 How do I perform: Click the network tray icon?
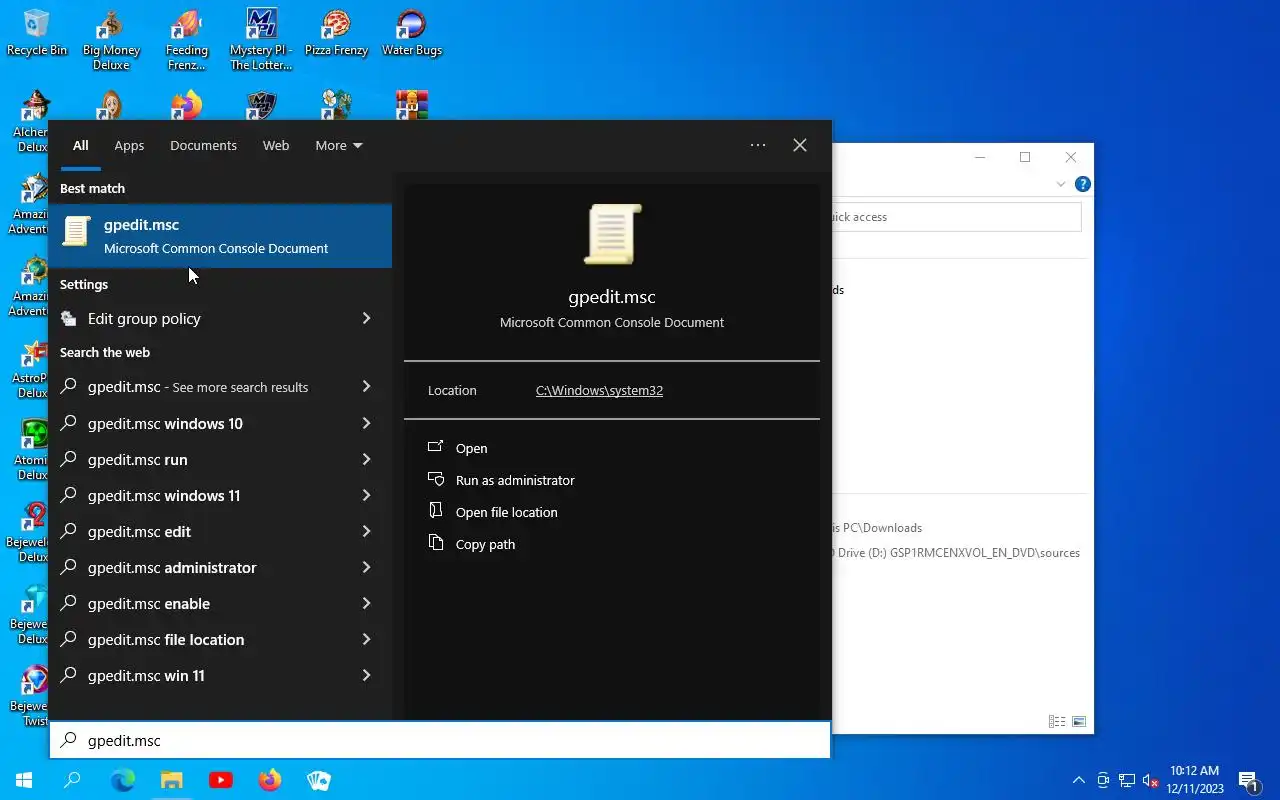(1127, 780)
